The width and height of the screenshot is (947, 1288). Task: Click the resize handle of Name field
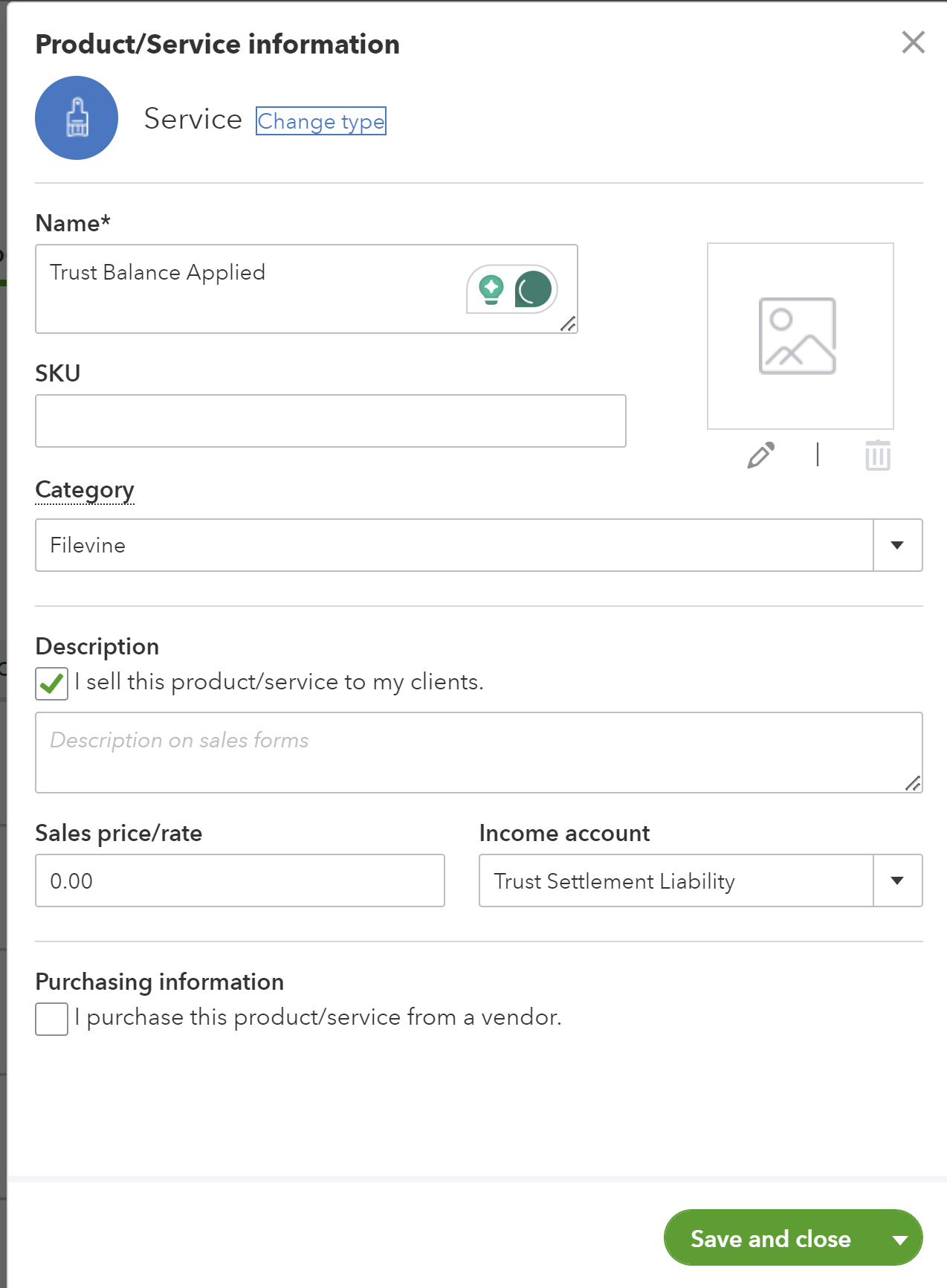tap(568, 323)
